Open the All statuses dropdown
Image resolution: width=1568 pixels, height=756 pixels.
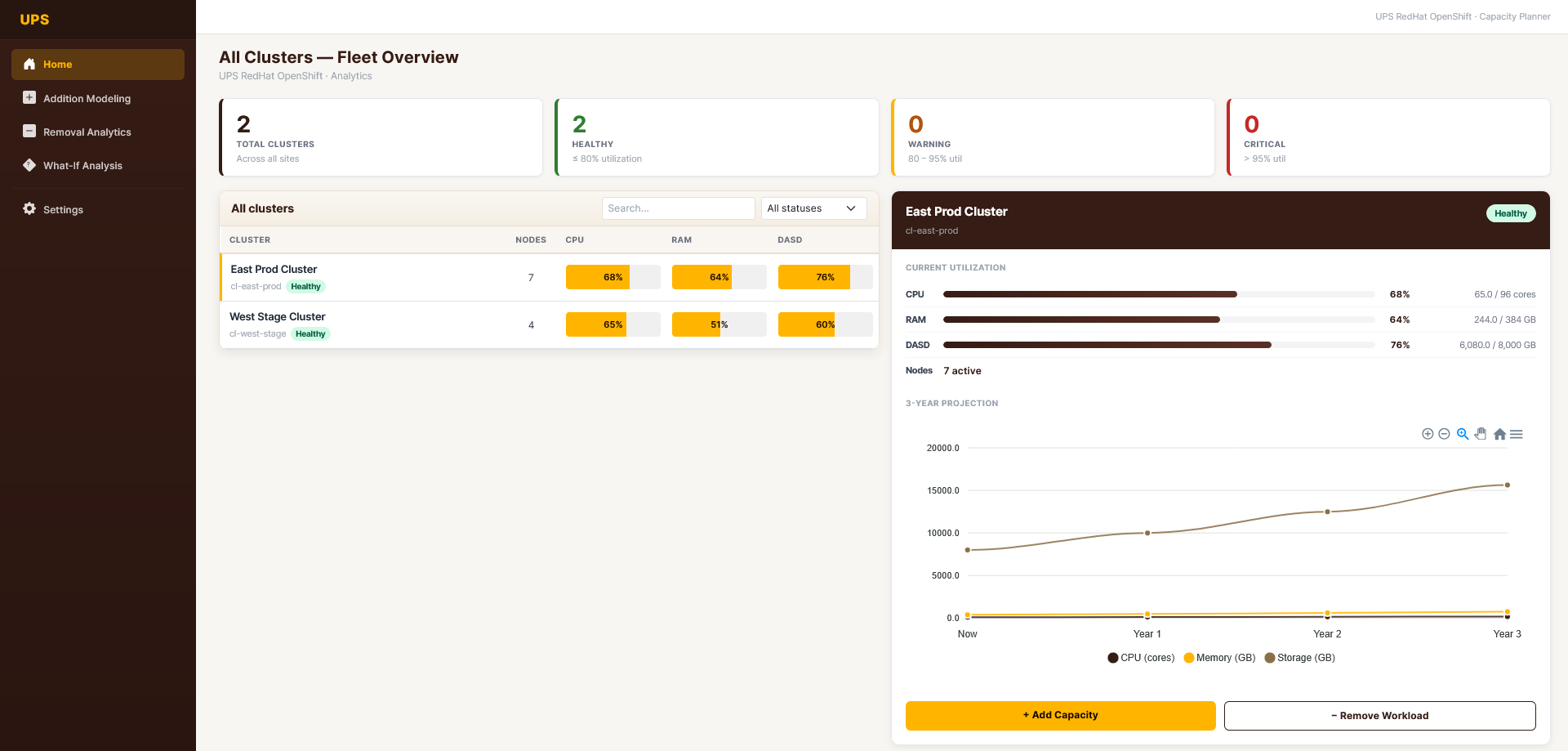pyautogui.click(x=814, y=208)
